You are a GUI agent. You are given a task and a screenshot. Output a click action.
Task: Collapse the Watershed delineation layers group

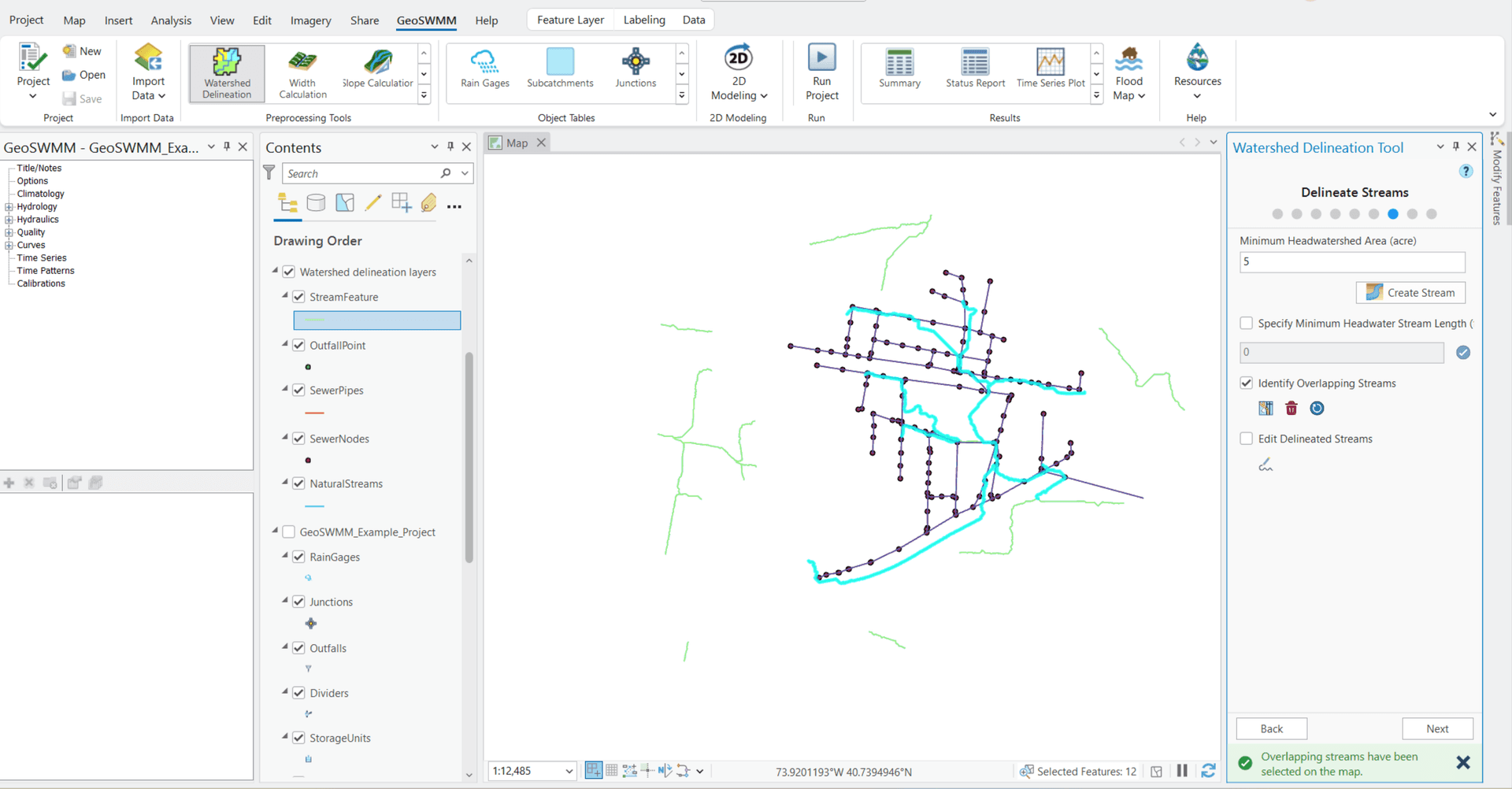276,272
